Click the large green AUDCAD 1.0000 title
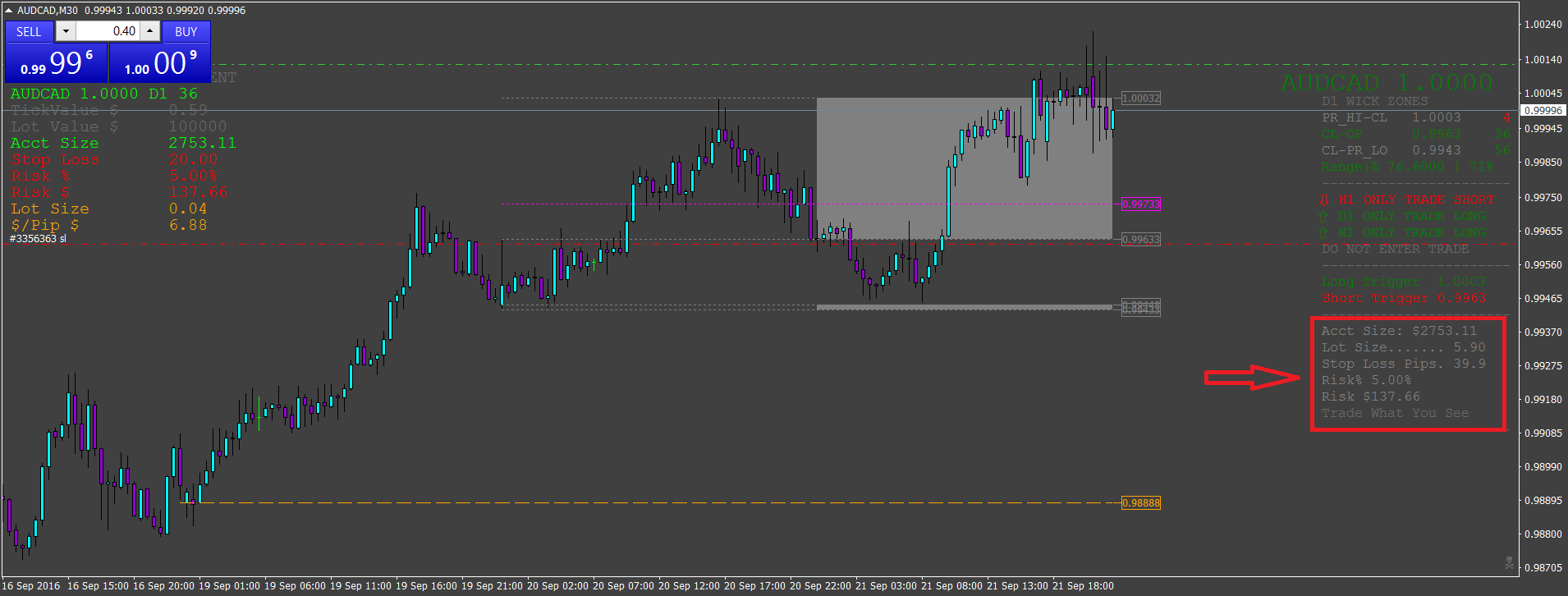The height and width of the screenshot is (596, 1568). click(1387, 82)
